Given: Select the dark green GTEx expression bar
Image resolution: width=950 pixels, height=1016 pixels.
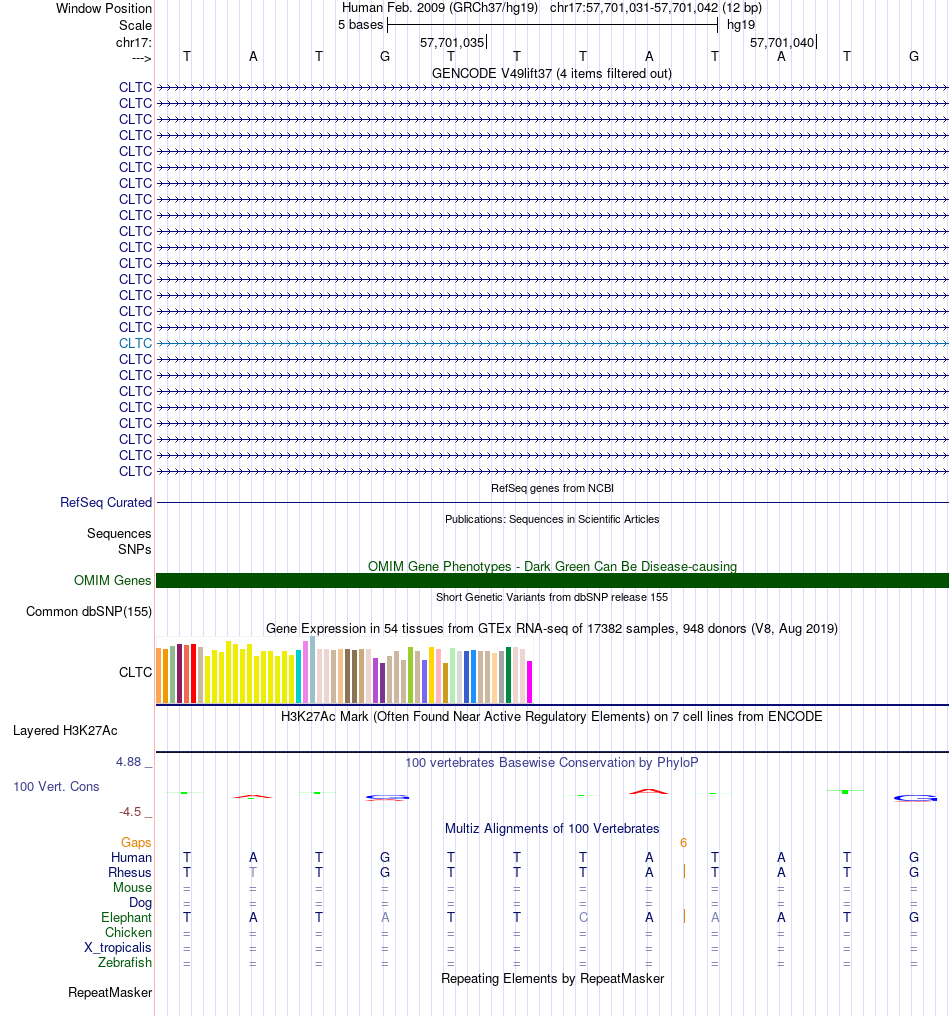Looking at the screenshot, I should tap(509, 675).
